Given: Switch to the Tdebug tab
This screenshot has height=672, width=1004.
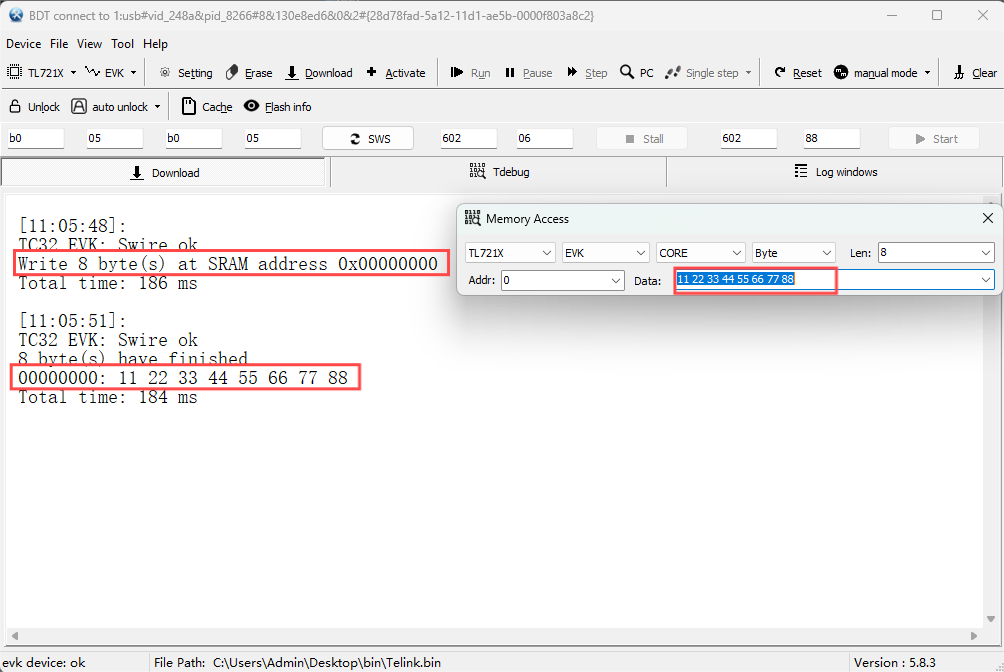Looking at the screenshot, I should tap(498, 172).
